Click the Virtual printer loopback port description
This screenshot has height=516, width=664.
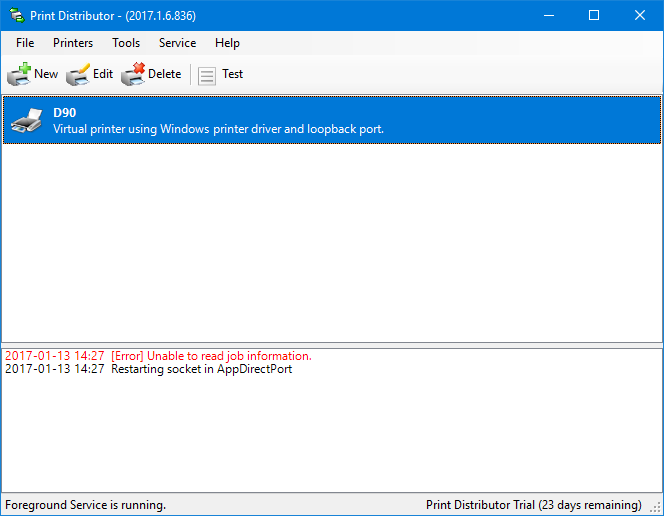pos(219,129)
